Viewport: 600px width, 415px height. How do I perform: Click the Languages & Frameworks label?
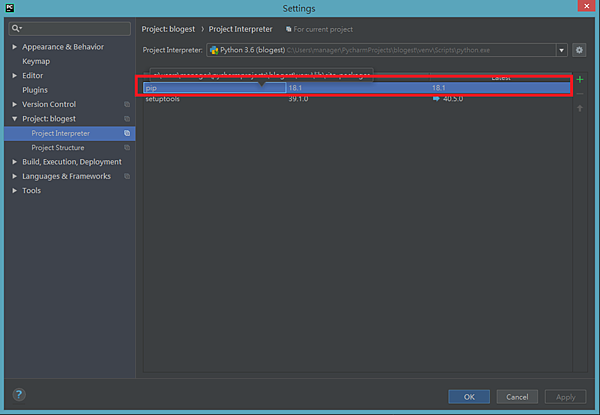(x=66, y=176)
